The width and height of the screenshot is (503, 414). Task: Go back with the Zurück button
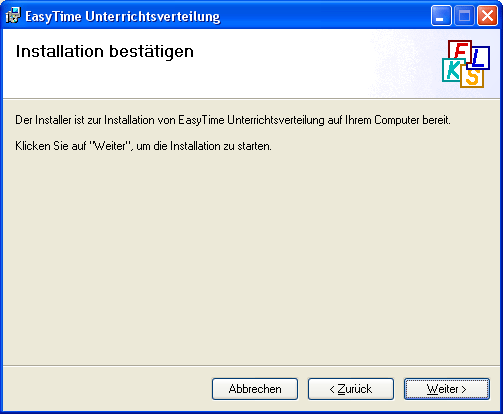[x=351, y=389]
